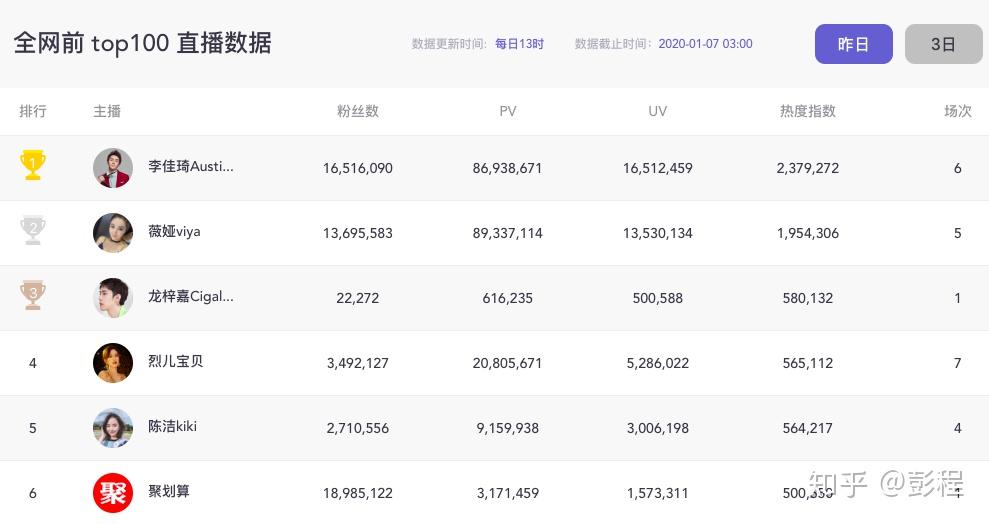The width and height of the screenshot is (989, 524).
Task: Click 龙梓嘉Cigal's avatar picture
Action: coord(113,298)
